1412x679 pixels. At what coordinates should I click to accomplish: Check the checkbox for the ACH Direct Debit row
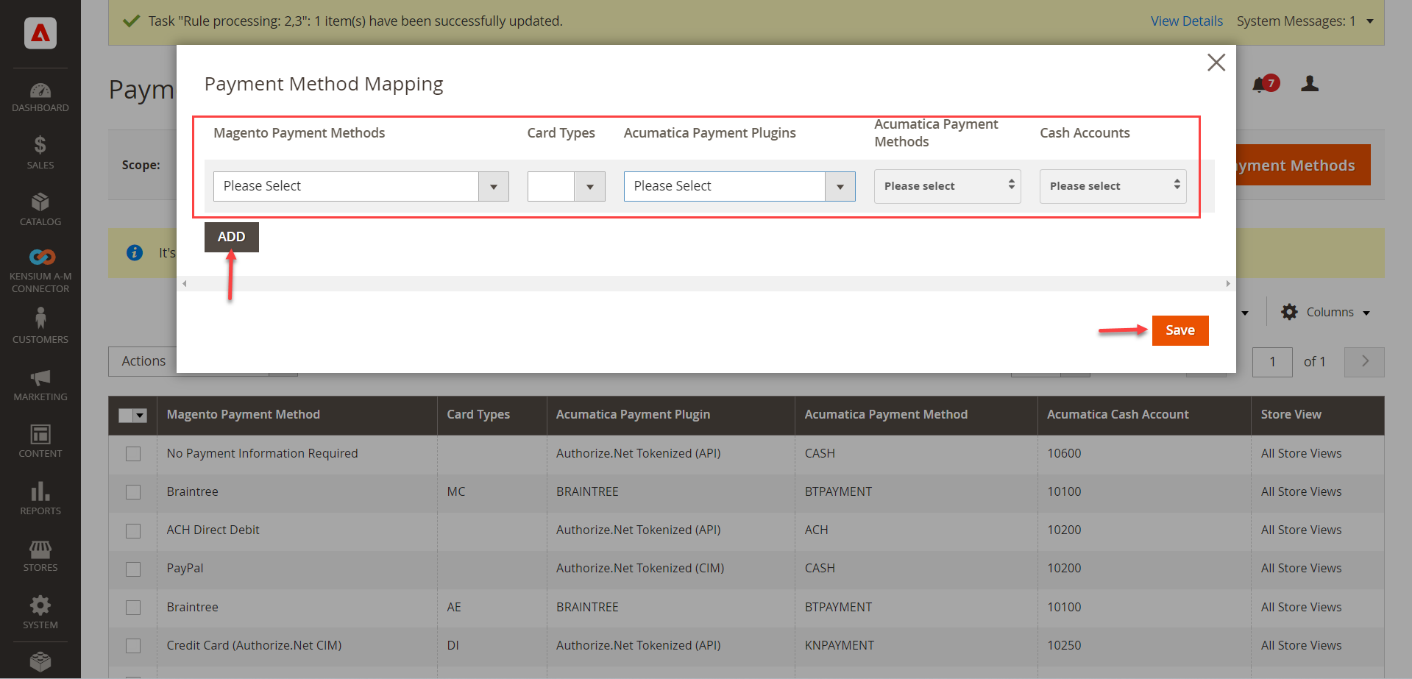133,530
